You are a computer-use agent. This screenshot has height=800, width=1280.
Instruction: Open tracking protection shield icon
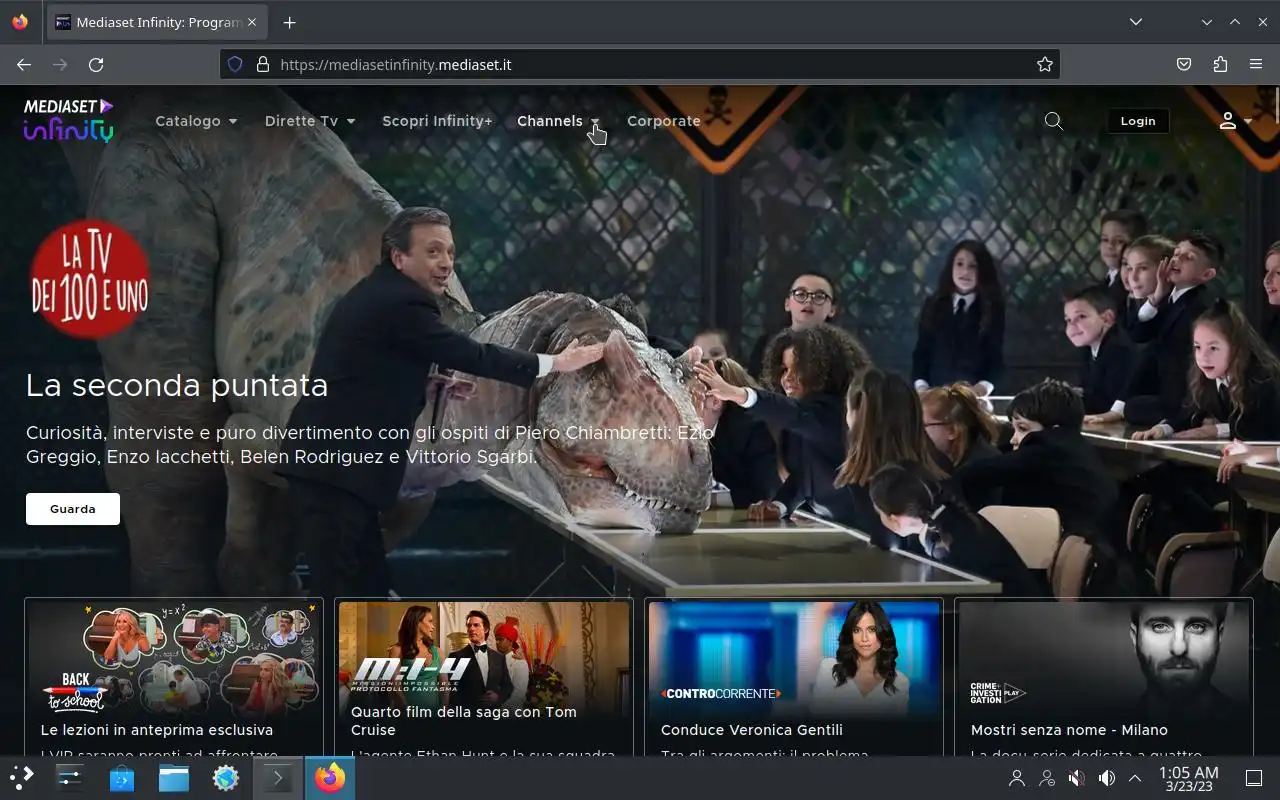(x=235, y=64)
